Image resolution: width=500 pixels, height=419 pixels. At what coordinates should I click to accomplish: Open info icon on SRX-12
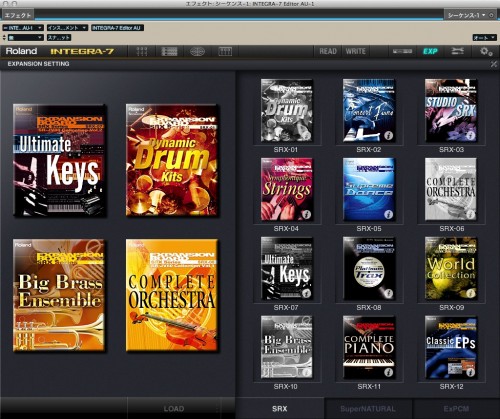(x=470, y=372)
